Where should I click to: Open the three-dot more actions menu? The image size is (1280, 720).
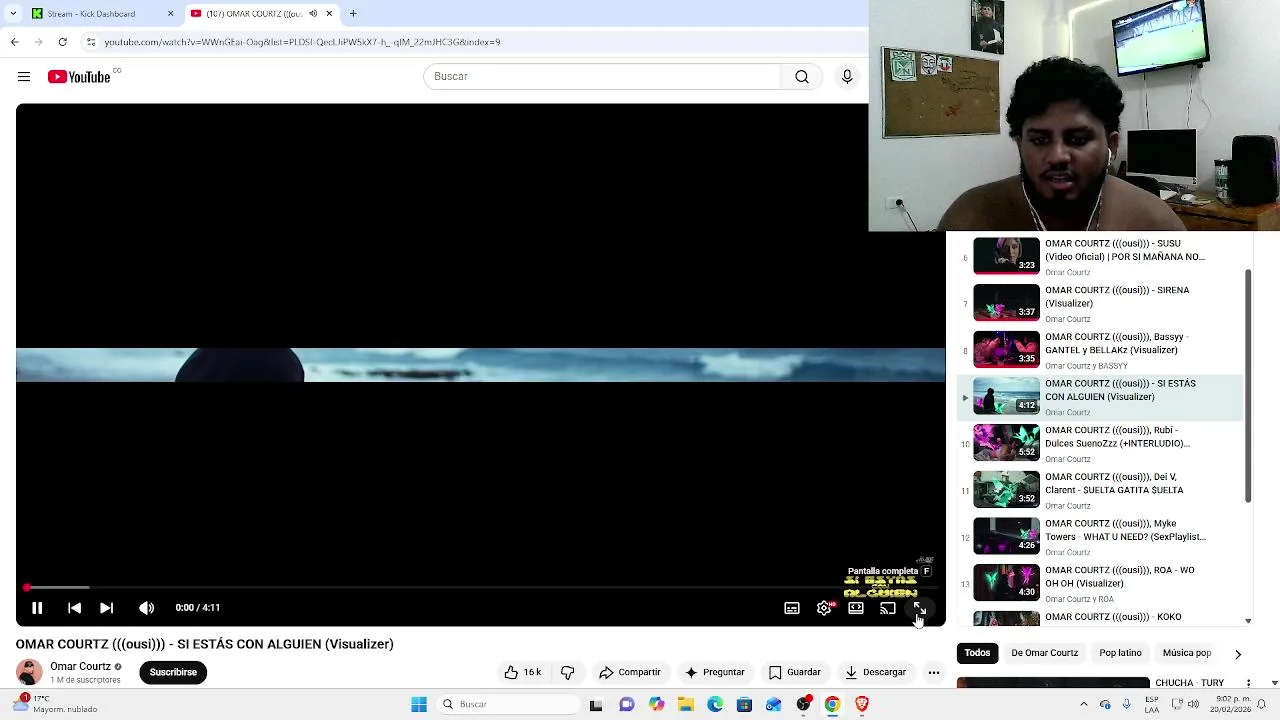(934, 672)
